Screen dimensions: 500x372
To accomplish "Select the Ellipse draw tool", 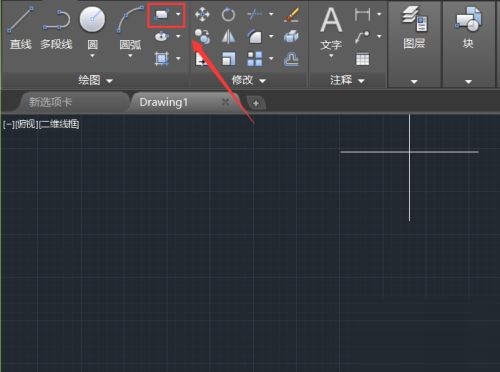I will coord(162,36).
